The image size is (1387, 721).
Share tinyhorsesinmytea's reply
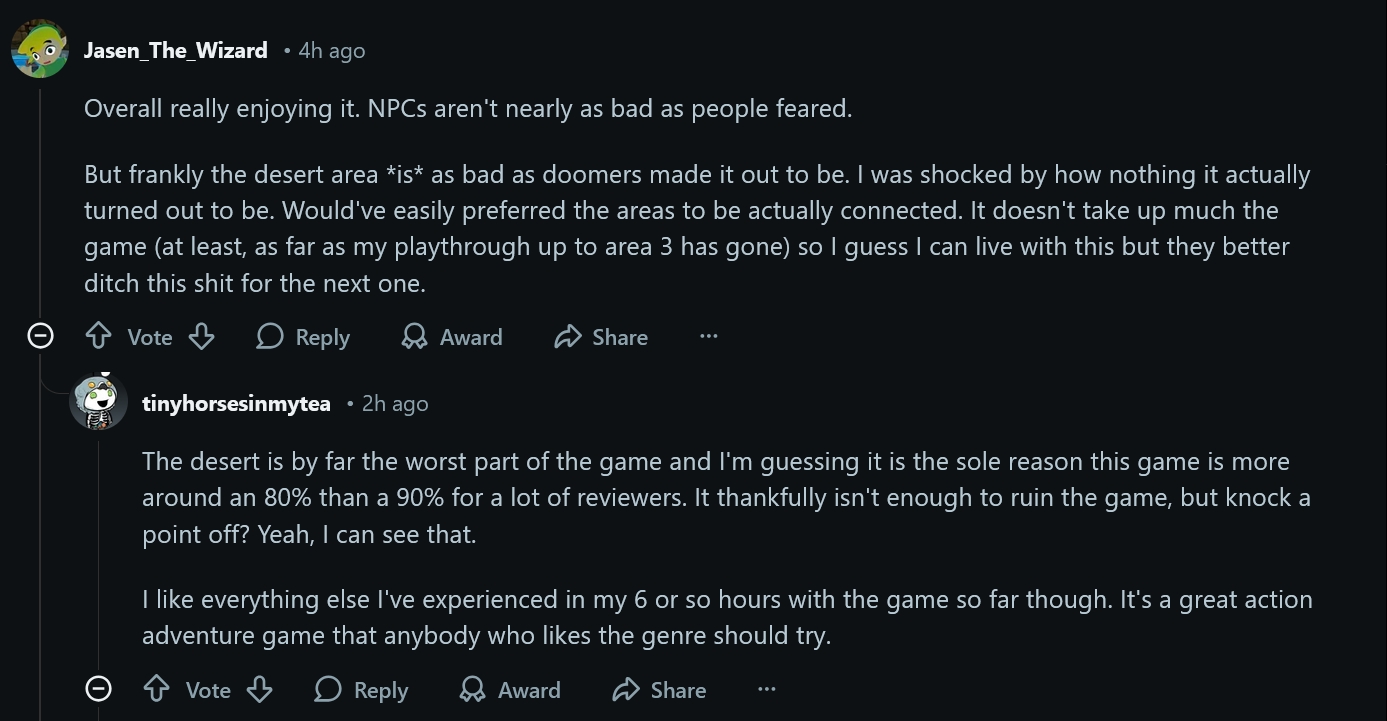tap(659, 690)
